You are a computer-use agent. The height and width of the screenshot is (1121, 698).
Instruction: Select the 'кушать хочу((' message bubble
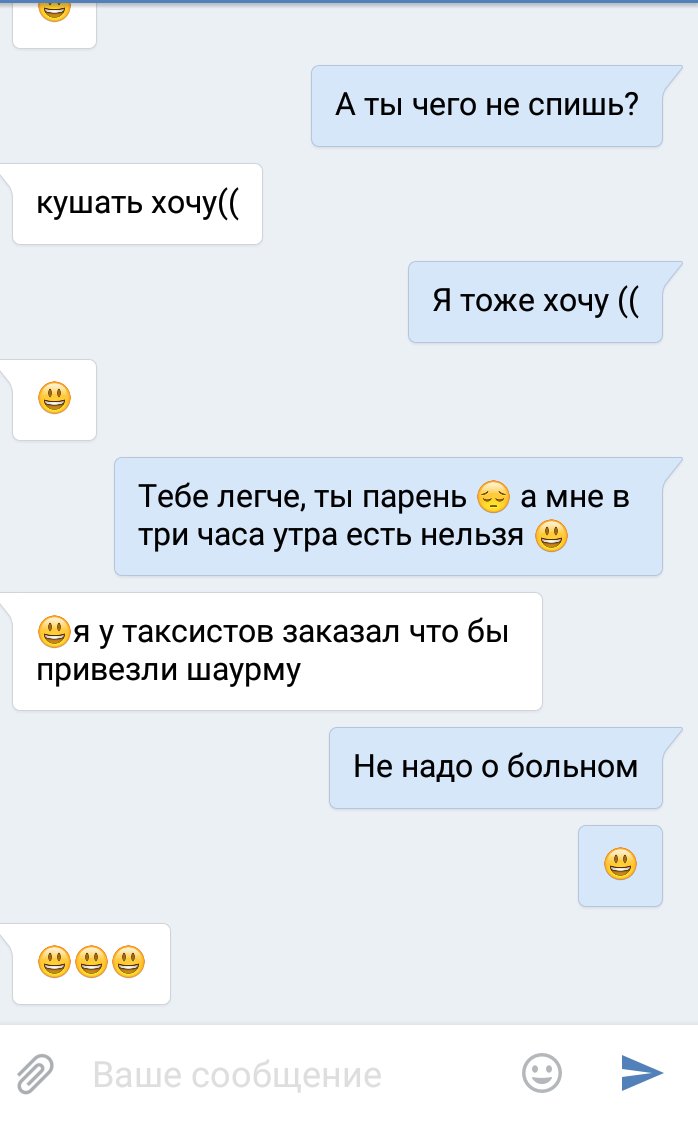point(137,204)
